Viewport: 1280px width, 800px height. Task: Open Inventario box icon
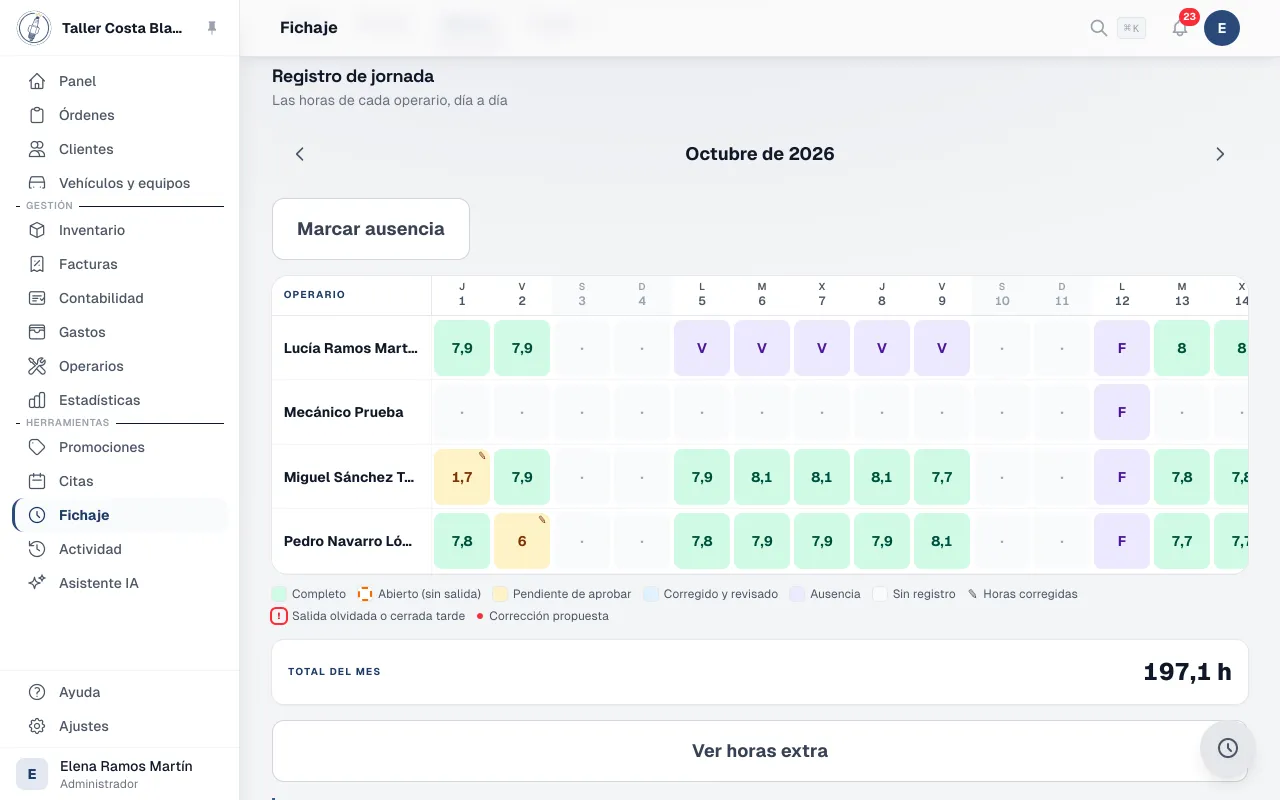click(x=37, y=230)
